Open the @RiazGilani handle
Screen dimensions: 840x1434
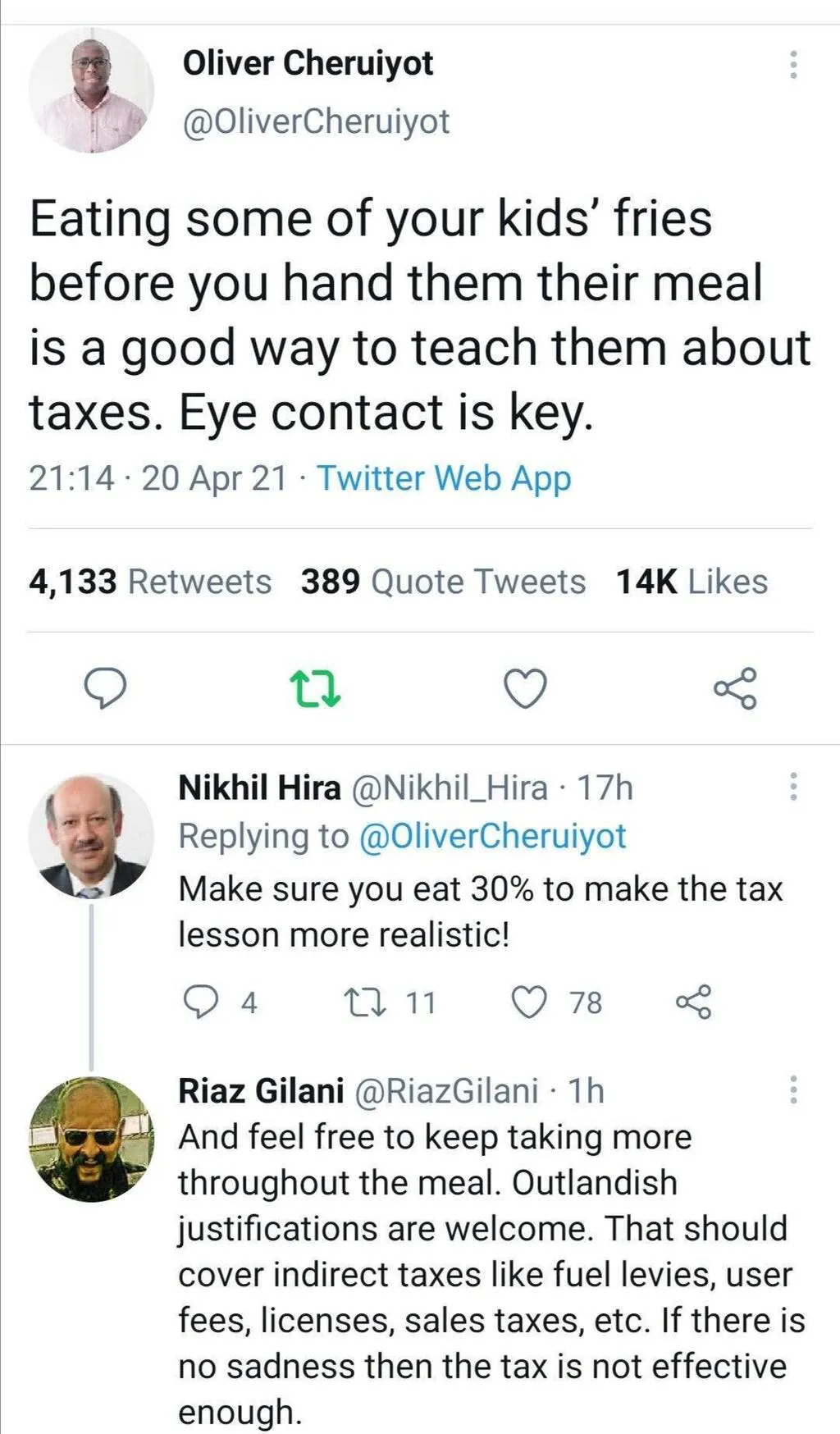click(x=445, y=1091)
